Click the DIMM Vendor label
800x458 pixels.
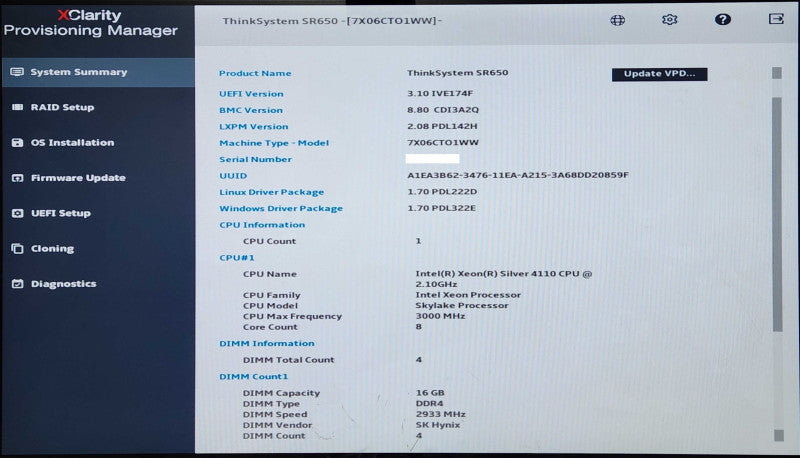(x=277, y=425)
